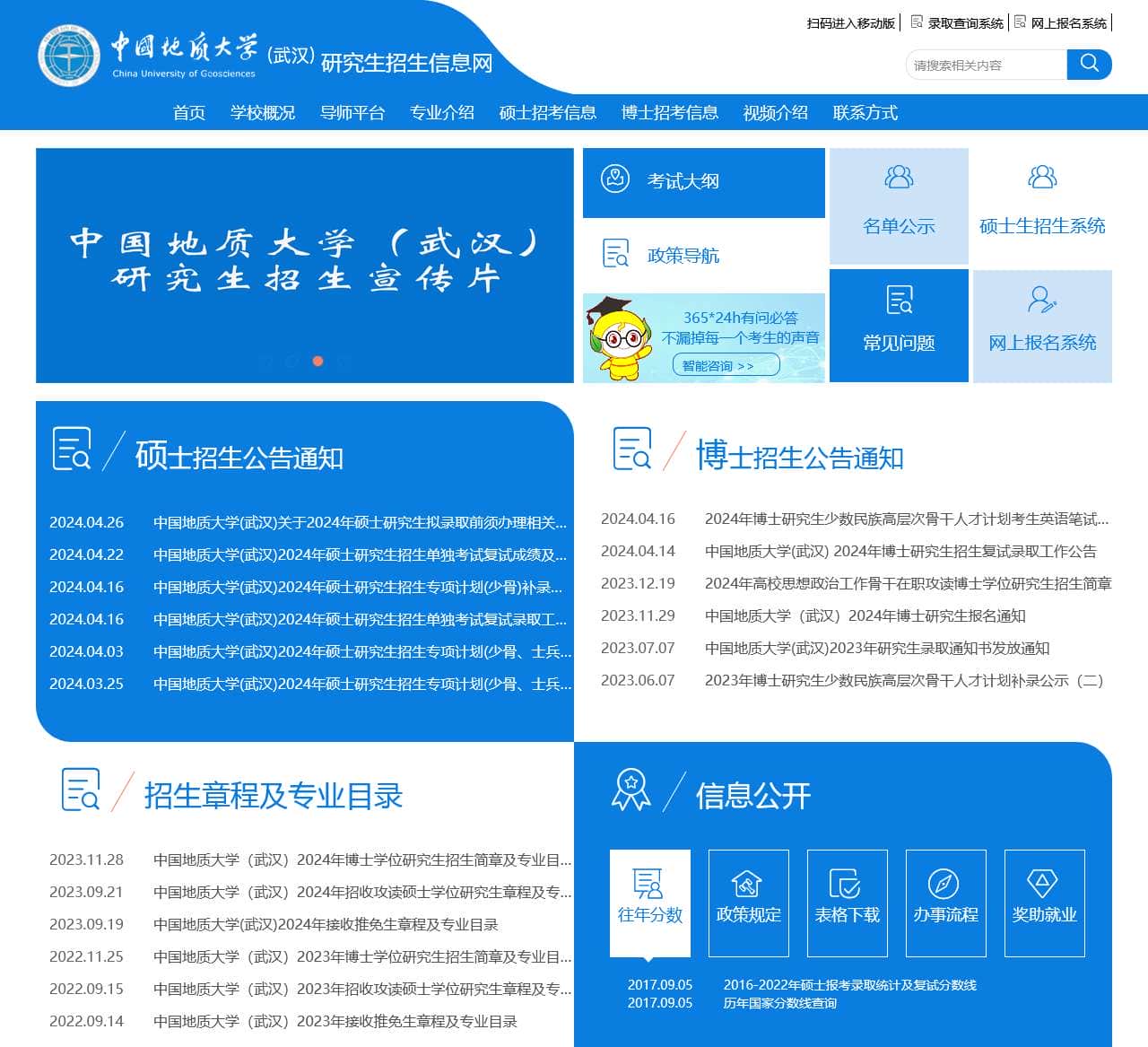Open the 首页 home menu item
The height and width of the screenshot is (1047, 1148).
[x=187, y=112]
